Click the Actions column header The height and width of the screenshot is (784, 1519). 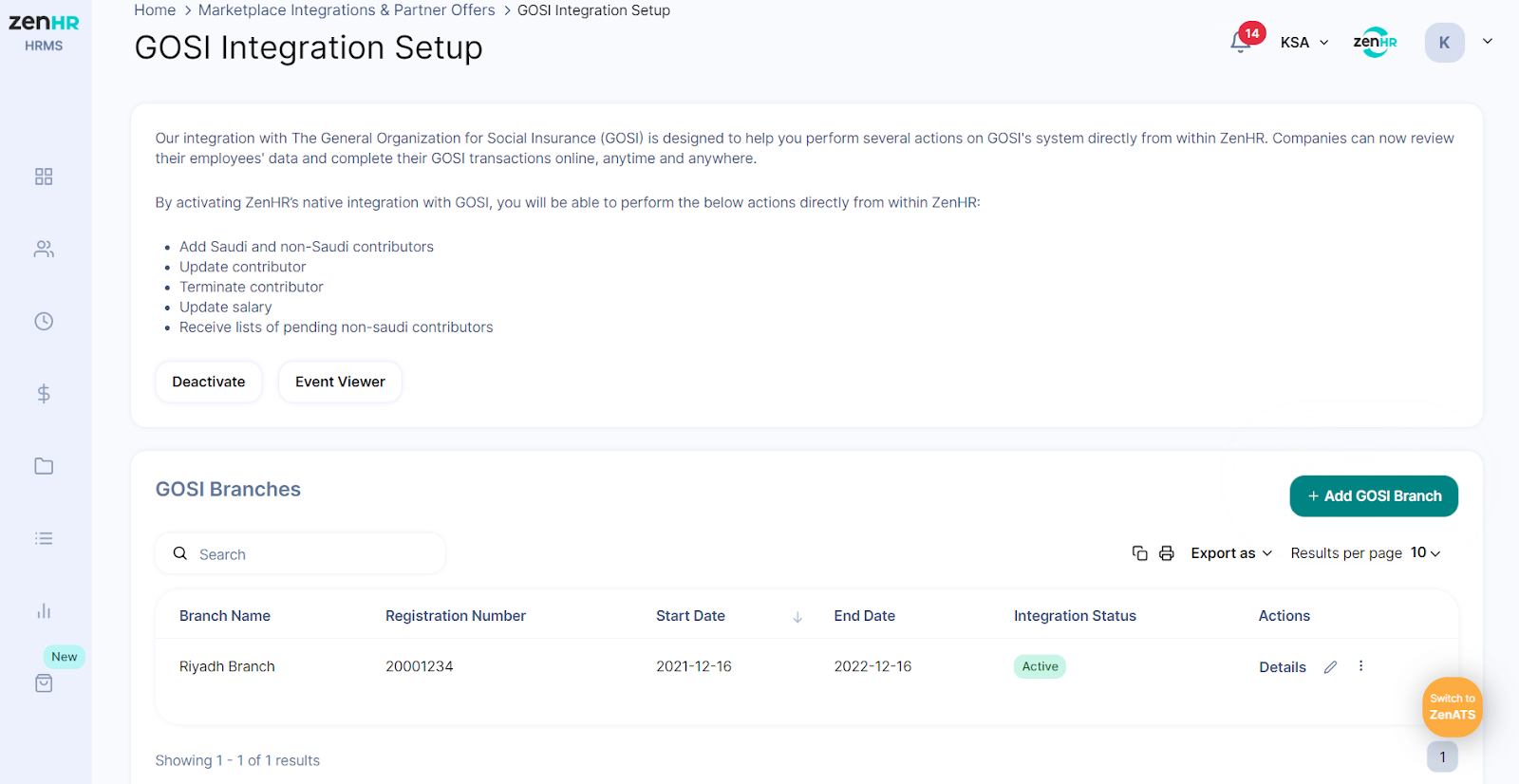click(x=1285, y=616)
